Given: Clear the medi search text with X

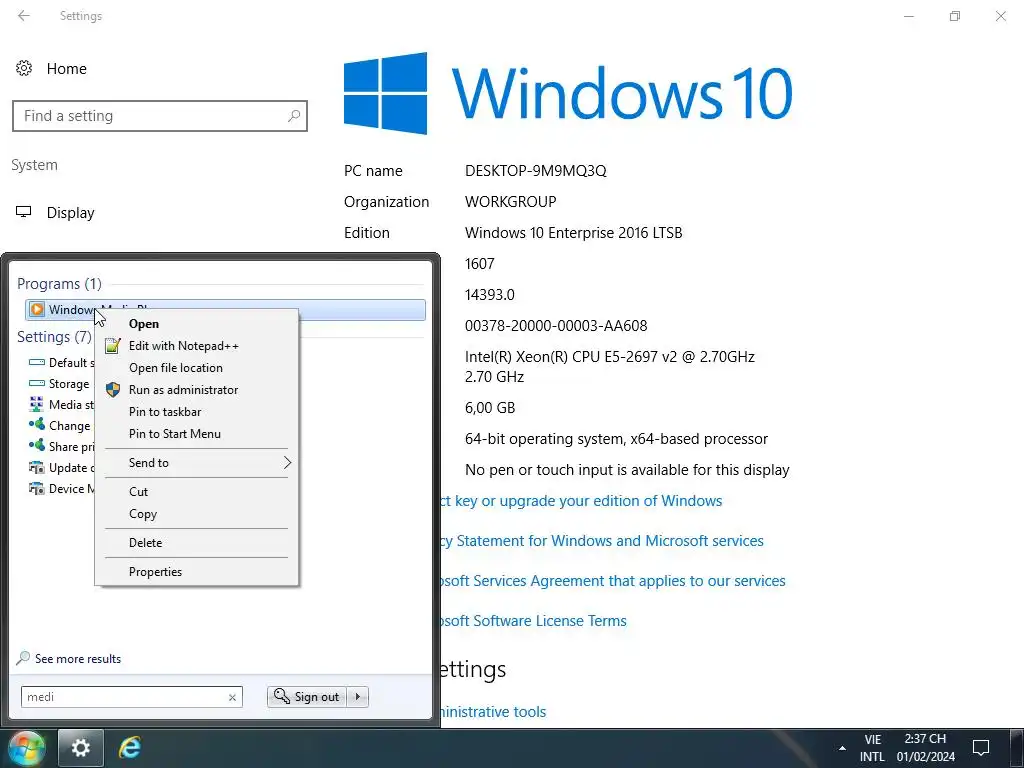Looking at the screenshot, I should [x=232, y=697].
